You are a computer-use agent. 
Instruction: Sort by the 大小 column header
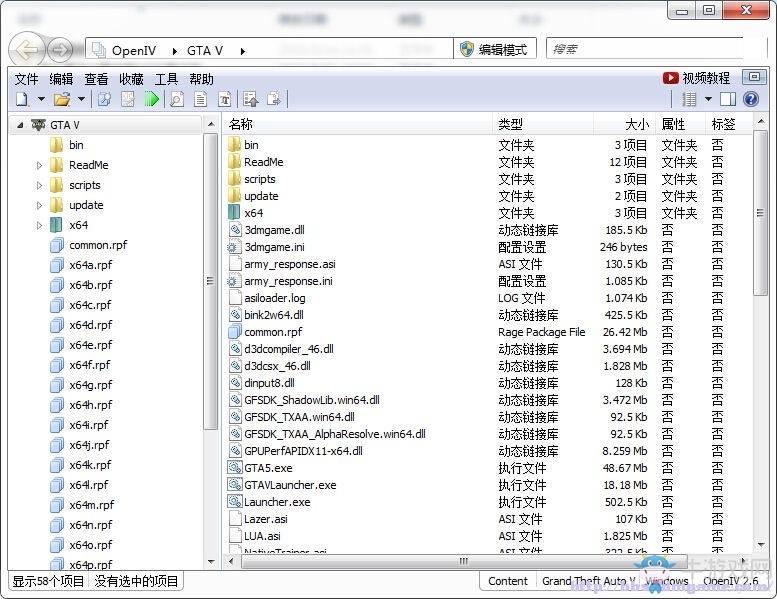point(624,124)
